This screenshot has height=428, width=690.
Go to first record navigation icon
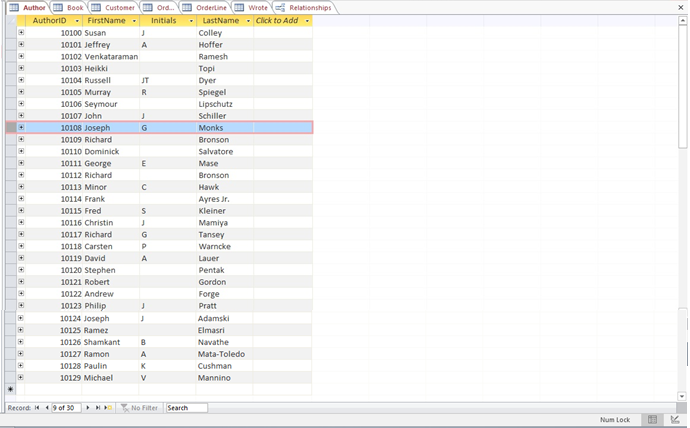pos(37,408)
